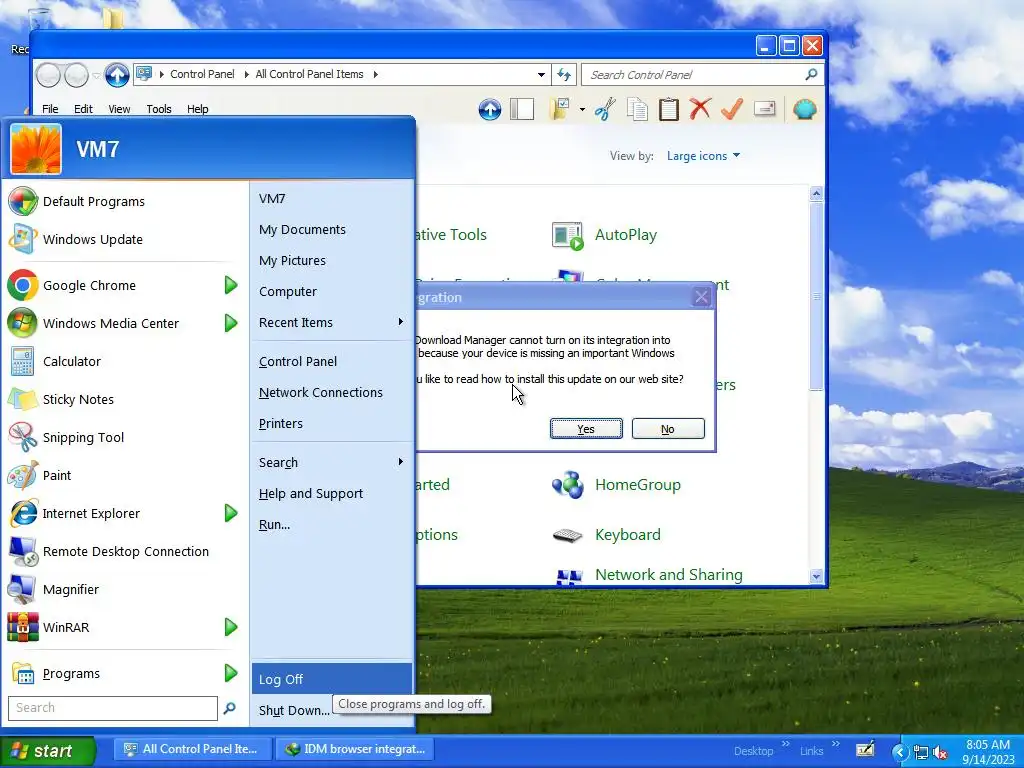The width and height of the screenshot is (1024, 768).
Task: Click the orange checkmark toolbar icon
Action: pos(732,108)
